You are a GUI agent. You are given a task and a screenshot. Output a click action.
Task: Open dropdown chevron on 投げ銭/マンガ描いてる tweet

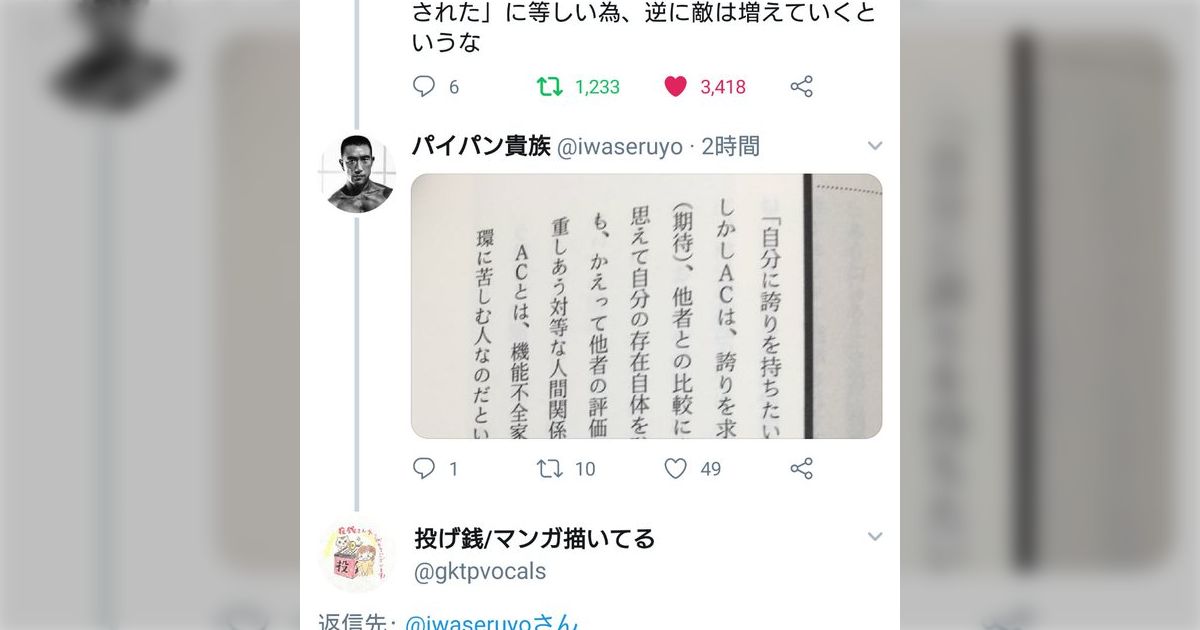pyautogui.click(x=875, y=537)
